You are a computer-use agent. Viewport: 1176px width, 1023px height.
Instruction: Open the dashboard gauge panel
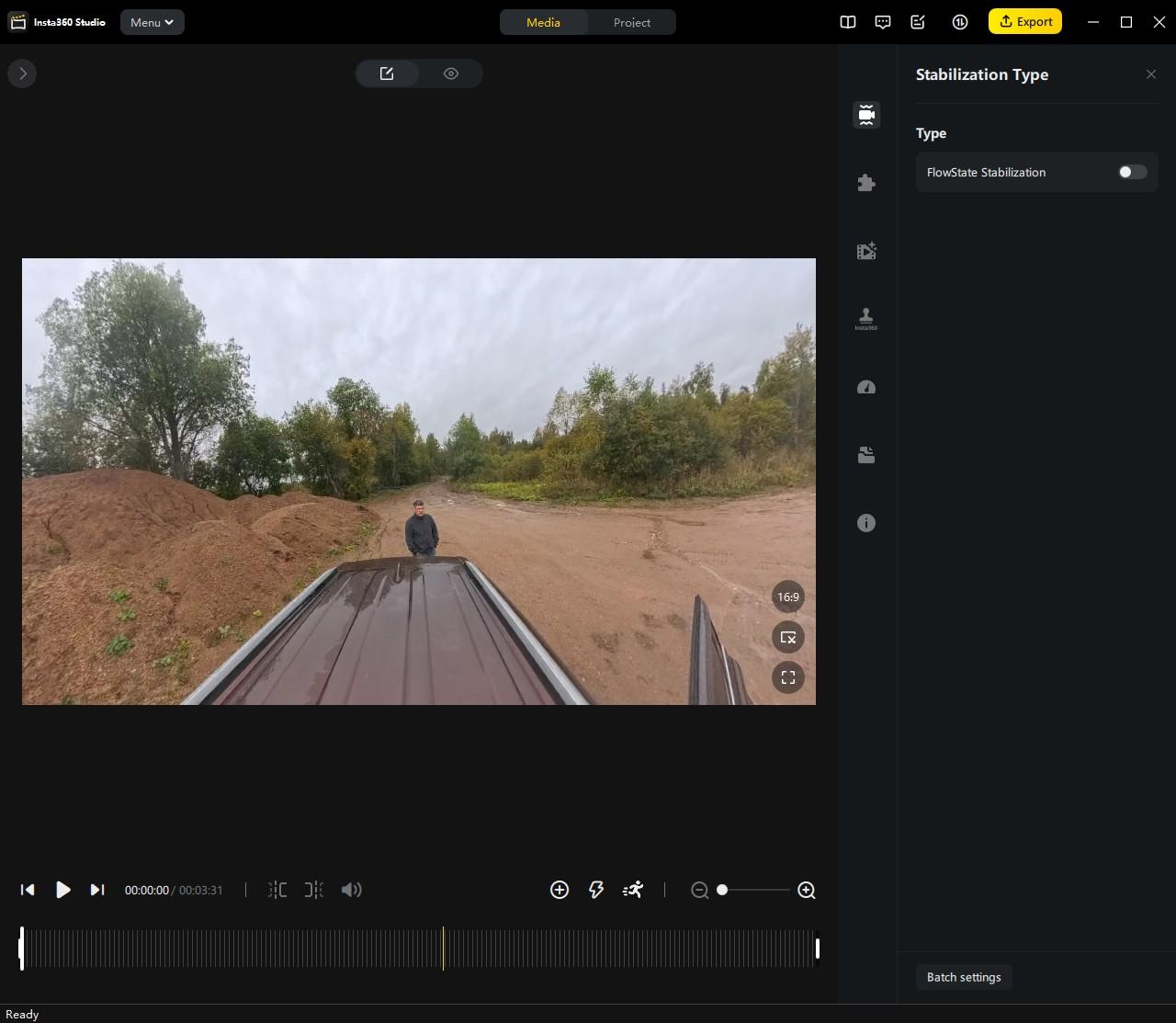click(x=865, y=387)
